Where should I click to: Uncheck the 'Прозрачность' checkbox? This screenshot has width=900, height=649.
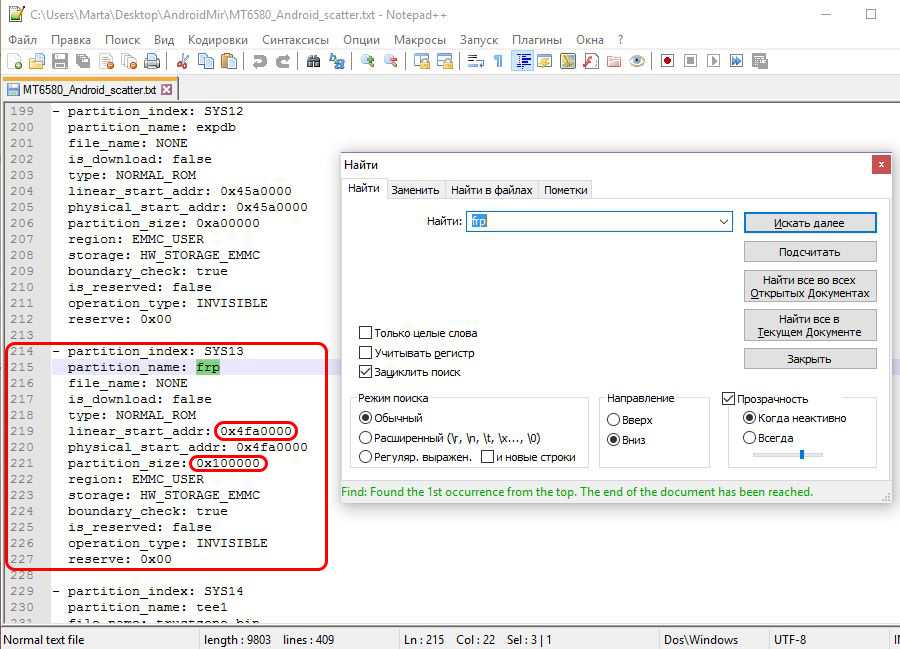[729, 399]
